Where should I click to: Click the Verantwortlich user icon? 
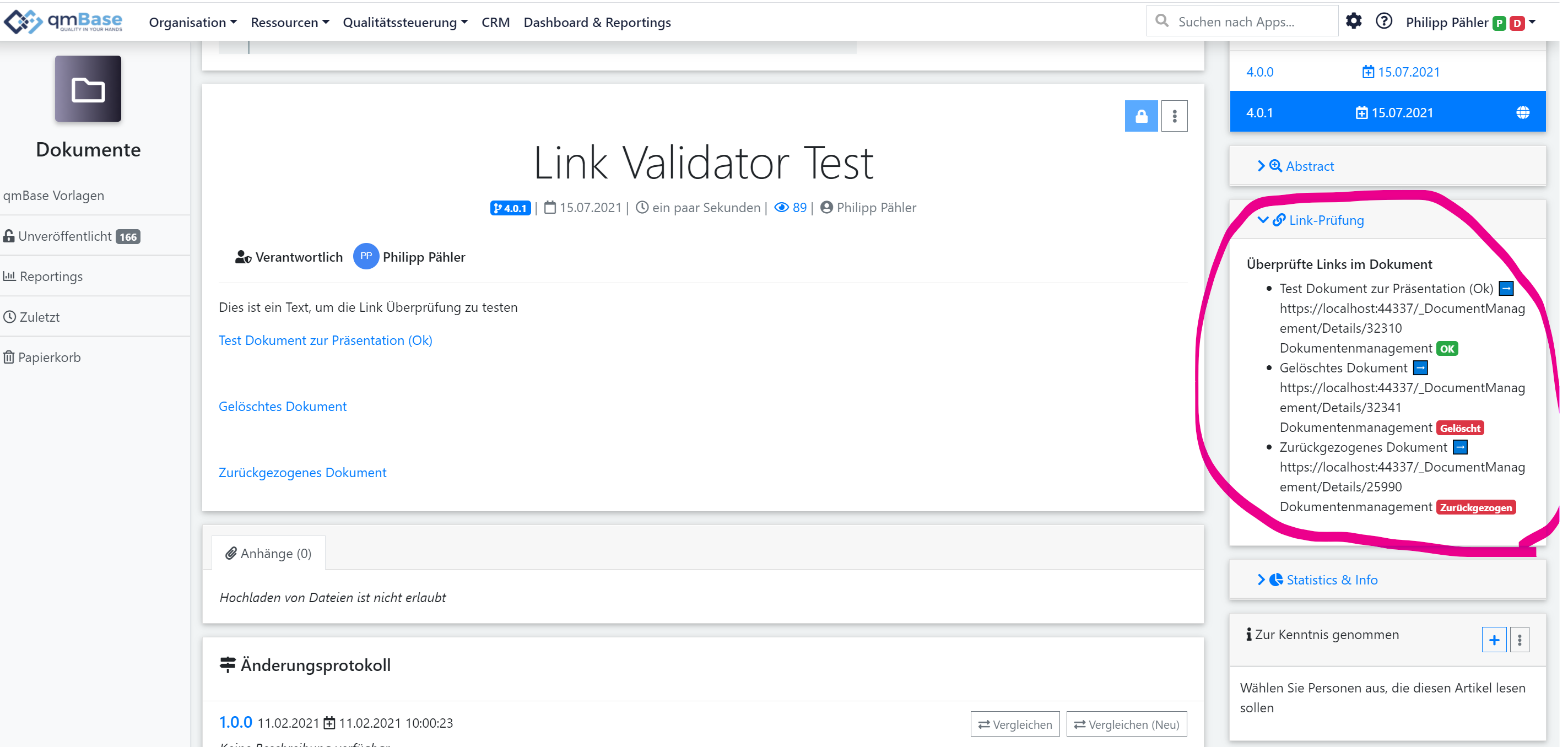243,257
